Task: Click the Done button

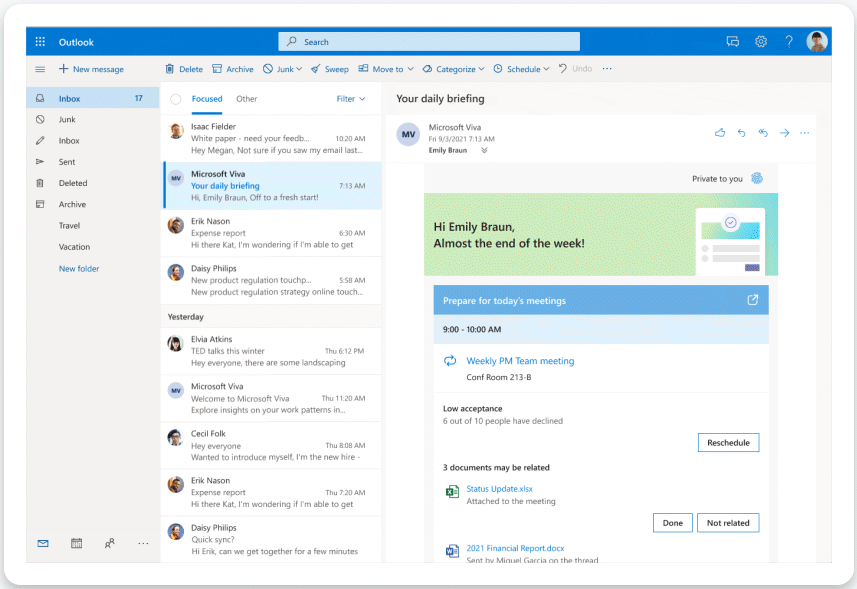Action: tap(672, 523)
